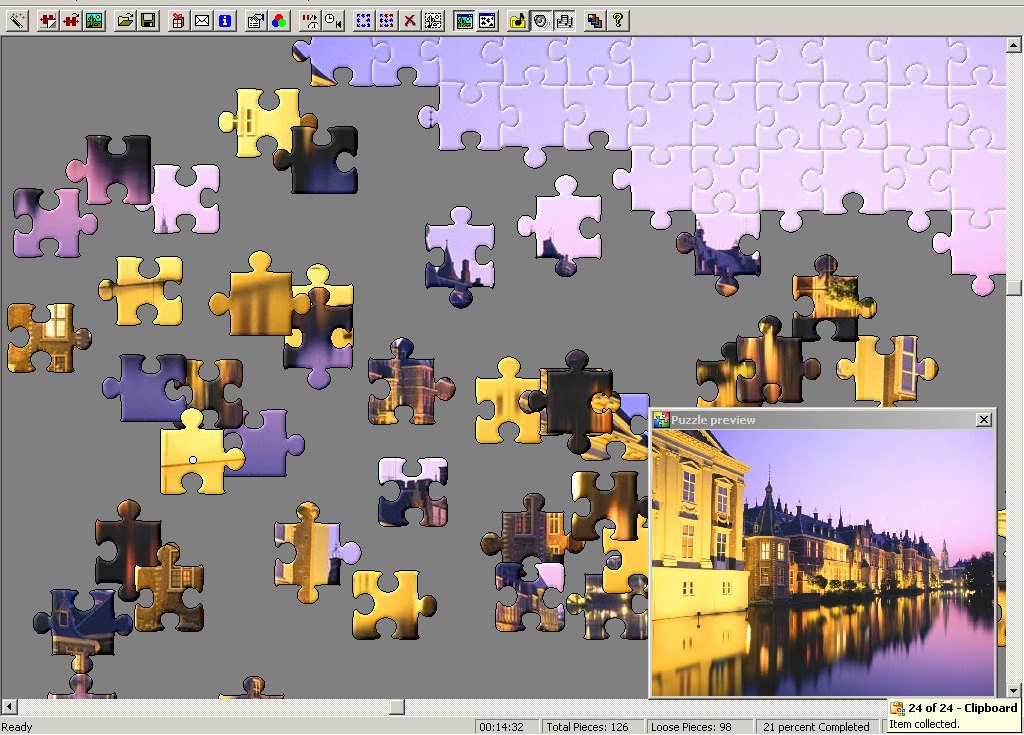
Task: Click the clock timer toolbar icon
Action: 333,20
